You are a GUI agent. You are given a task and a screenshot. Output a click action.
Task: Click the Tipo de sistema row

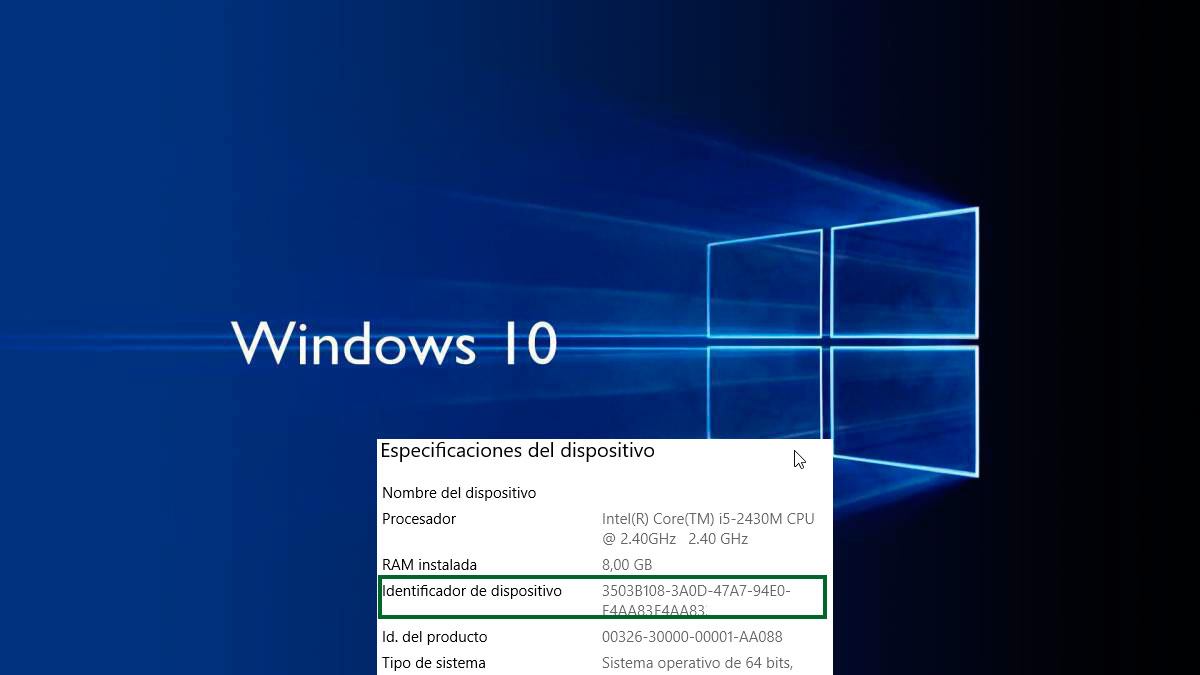[x=433, y=662]
